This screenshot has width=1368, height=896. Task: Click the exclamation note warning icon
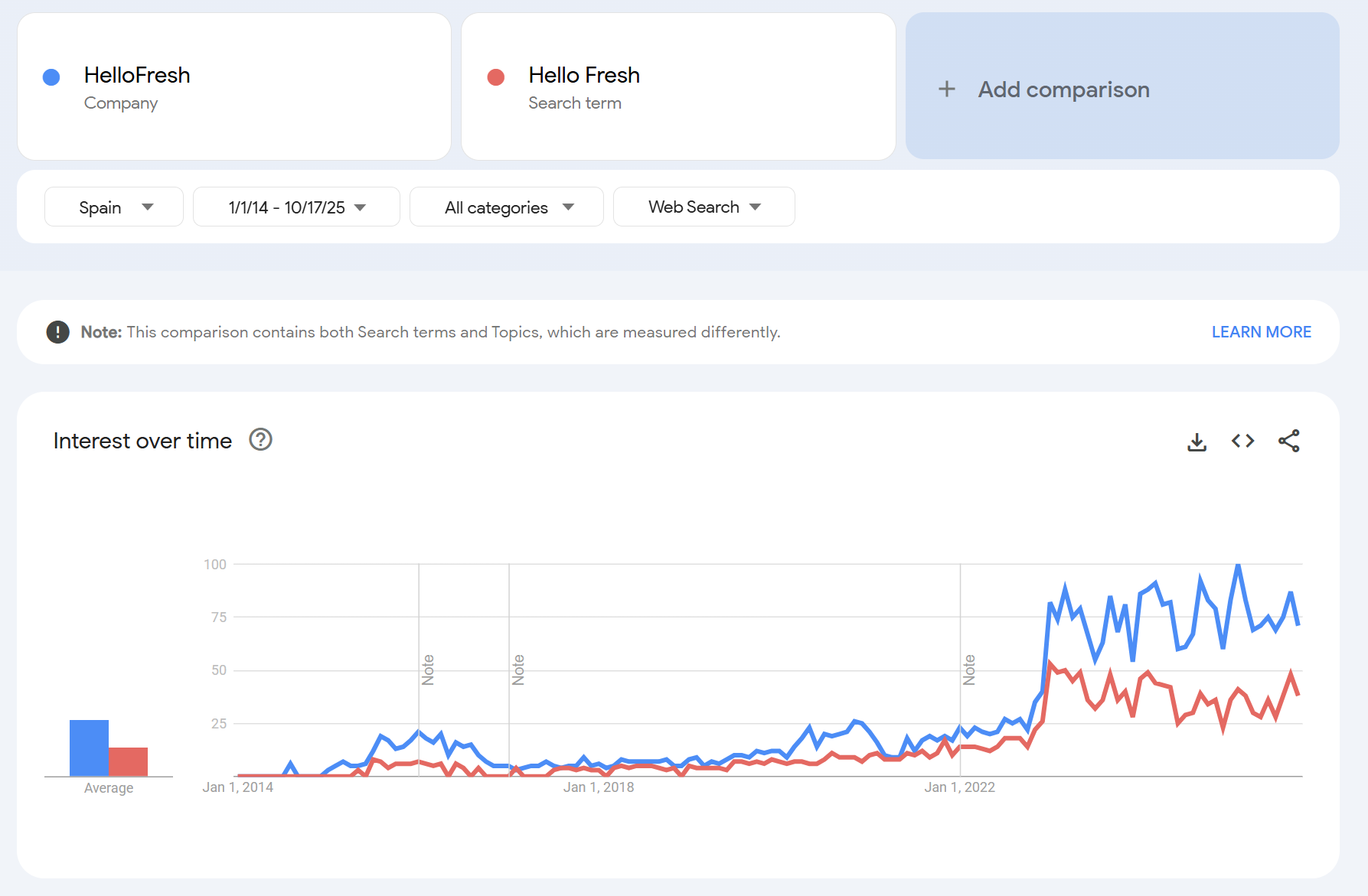point(57,332)
